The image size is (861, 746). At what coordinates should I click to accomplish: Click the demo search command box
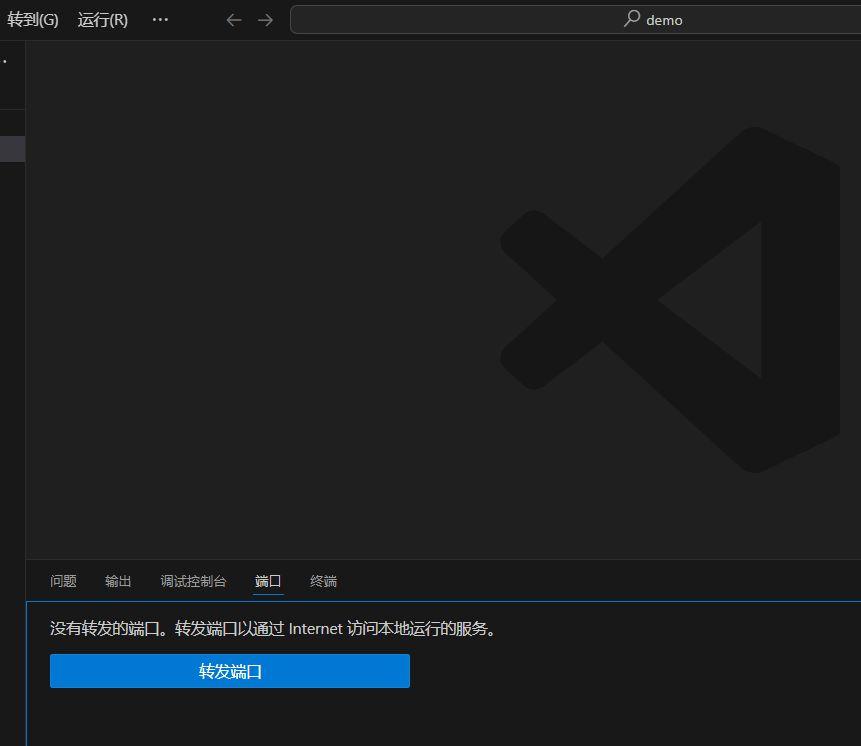click(575, 20)
